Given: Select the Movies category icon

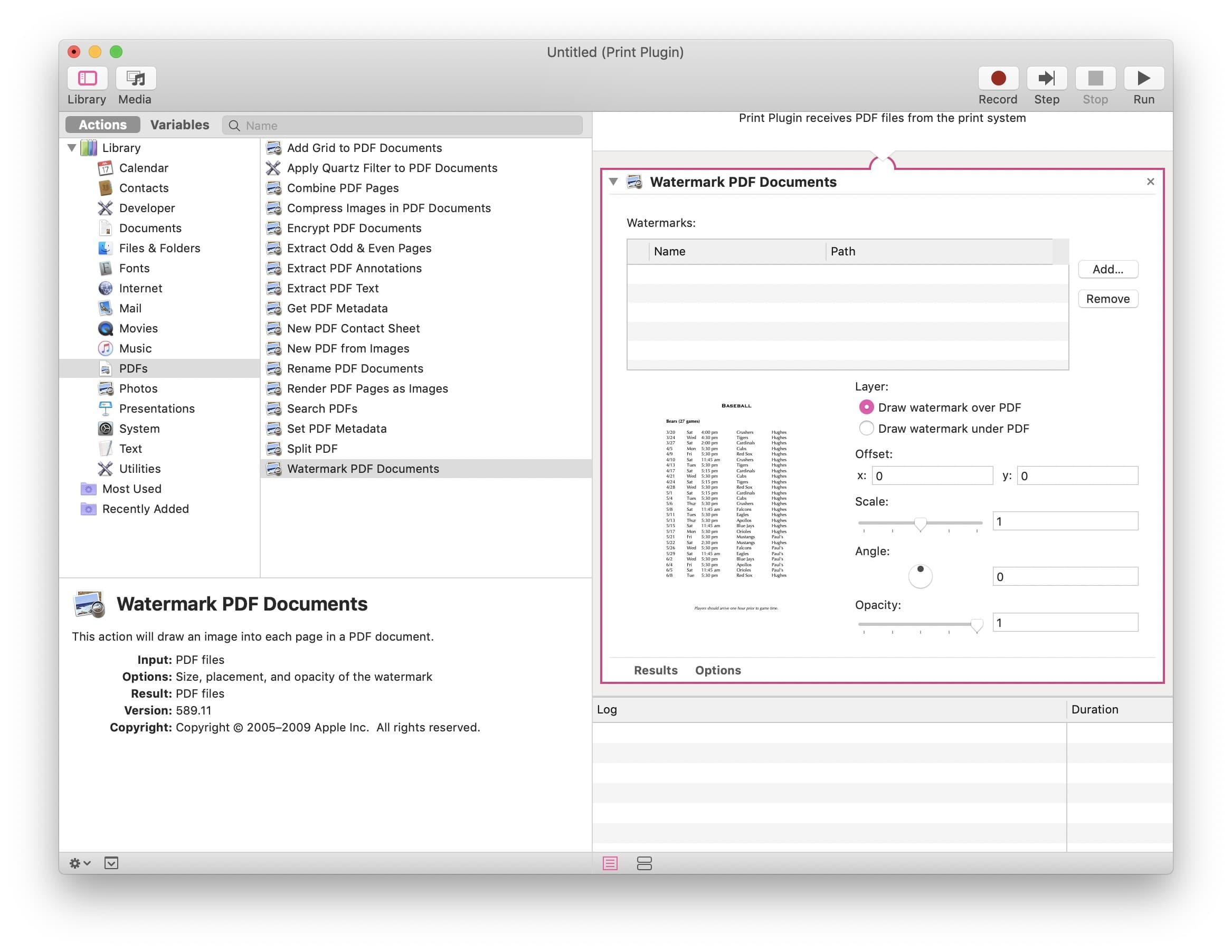Looking at the screenshot, I should click(x=106, y=328).
